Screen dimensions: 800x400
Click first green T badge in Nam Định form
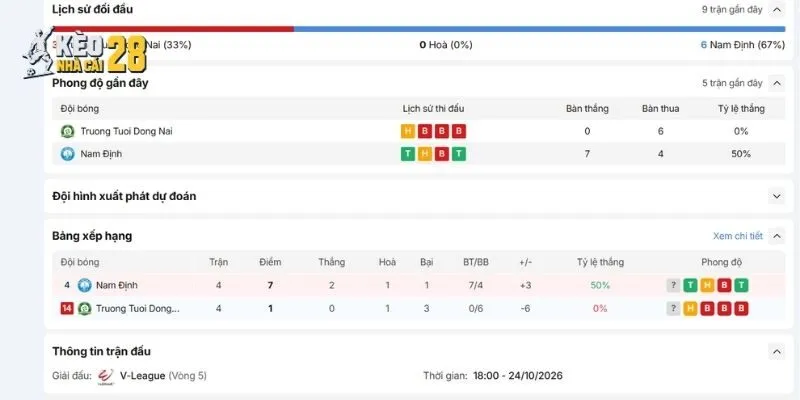408,154
